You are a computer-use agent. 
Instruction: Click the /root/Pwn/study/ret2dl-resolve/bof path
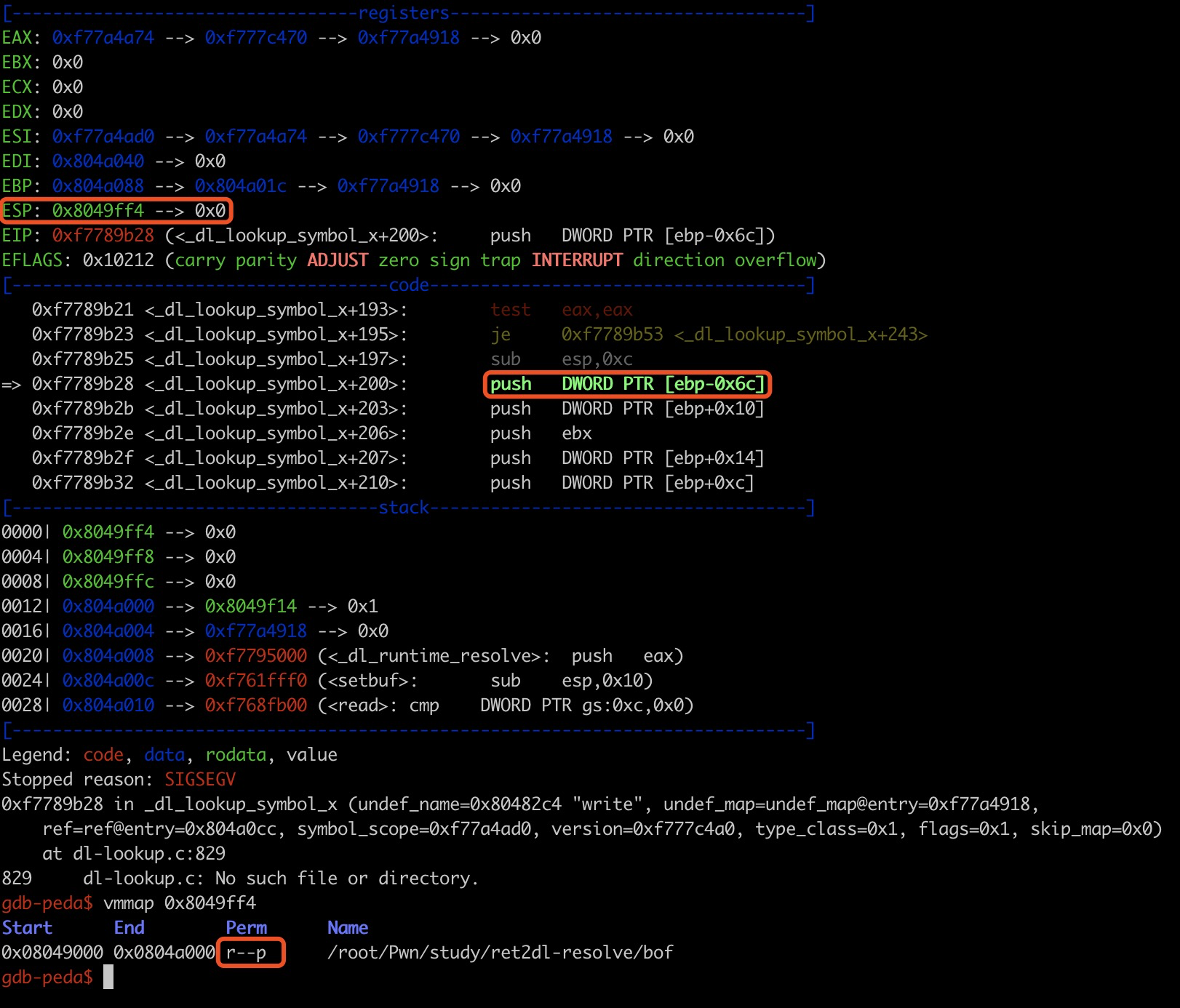[501, 953]
